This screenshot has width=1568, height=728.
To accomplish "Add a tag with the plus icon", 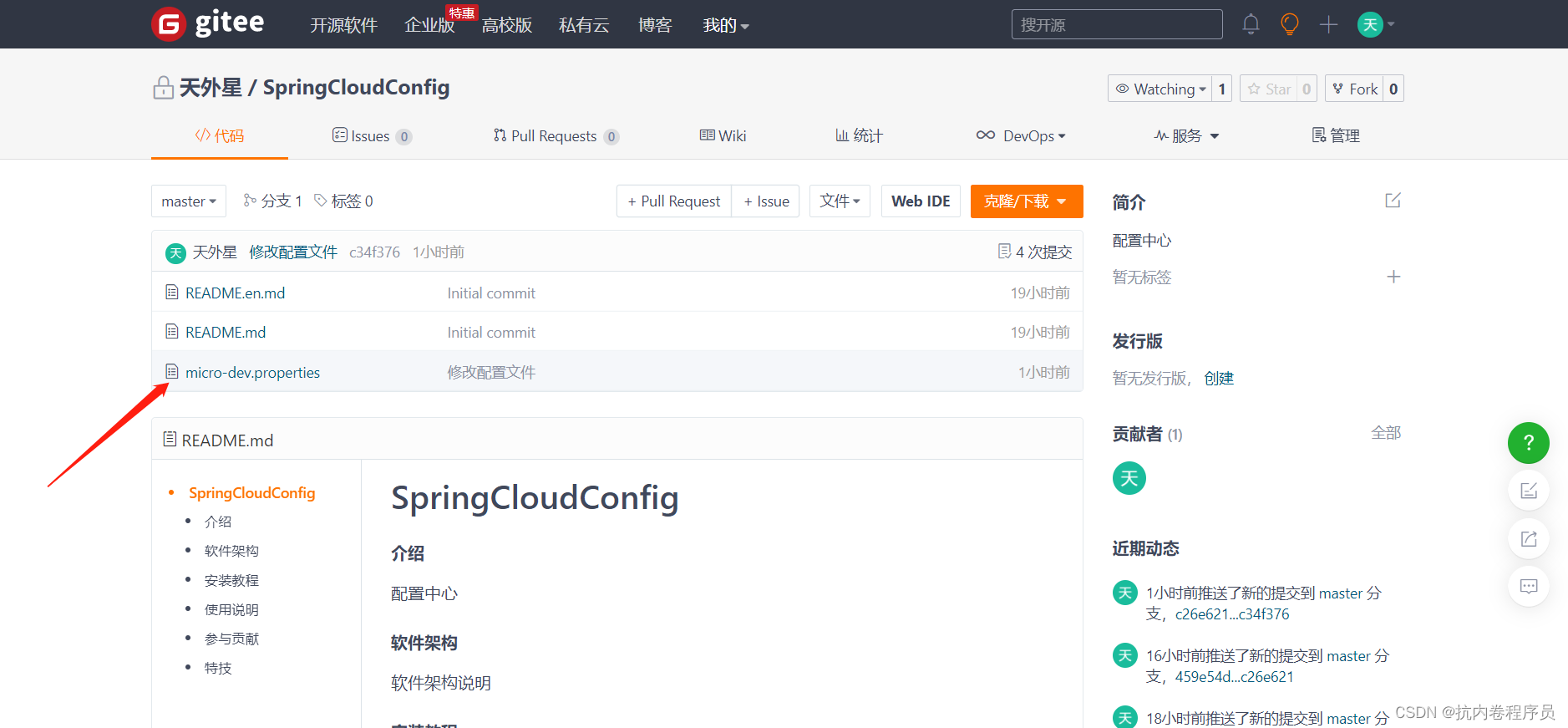I will tap(1393, 277).
